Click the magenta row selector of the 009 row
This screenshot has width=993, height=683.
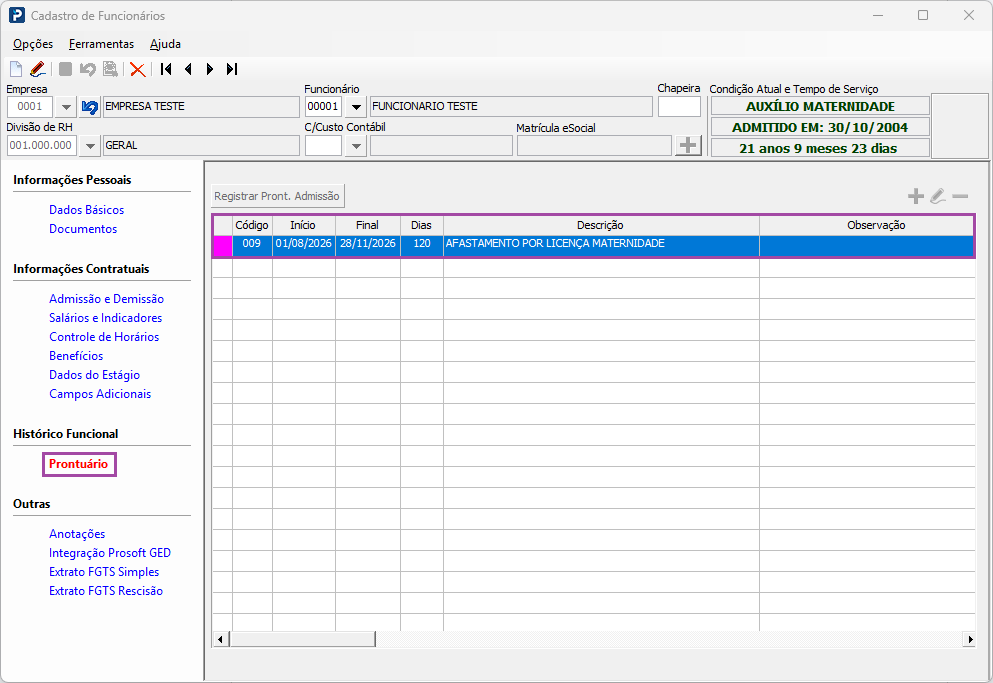223,246
